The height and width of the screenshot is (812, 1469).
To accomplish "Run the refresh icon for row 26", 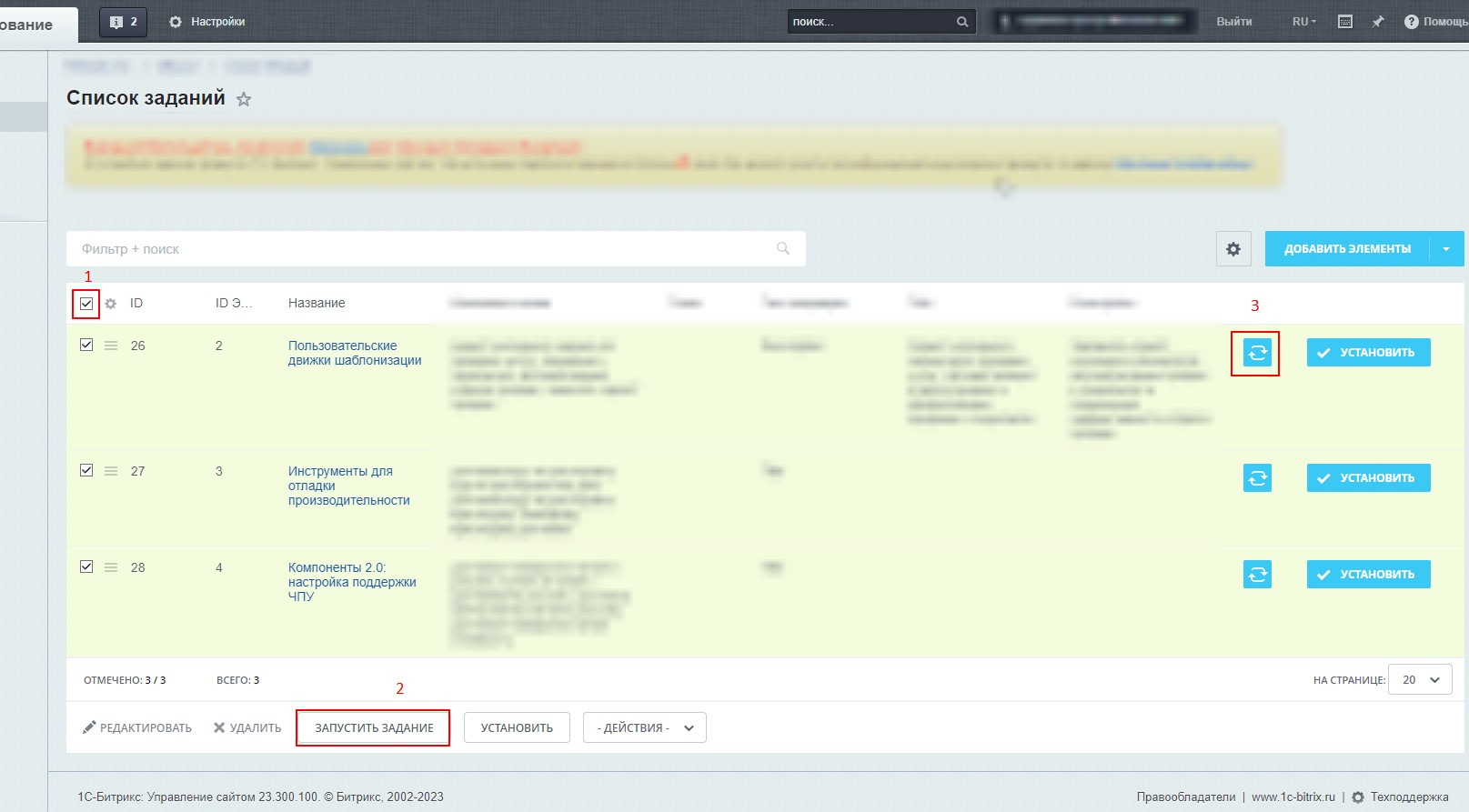I will click(x=1257, y=353).
